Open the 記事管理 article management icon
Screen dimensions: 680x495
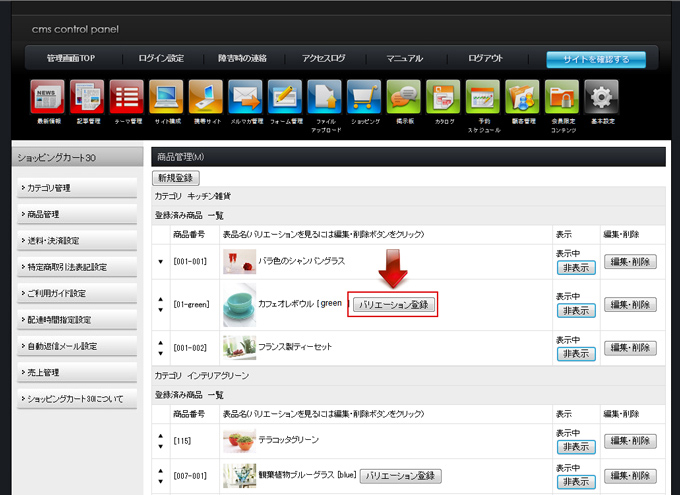point(87,98)
